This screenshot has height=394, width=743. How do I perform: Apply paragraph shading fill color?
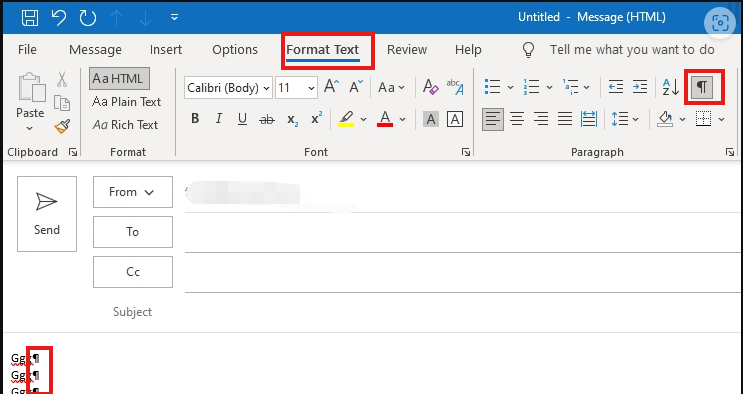pos(665,119)
